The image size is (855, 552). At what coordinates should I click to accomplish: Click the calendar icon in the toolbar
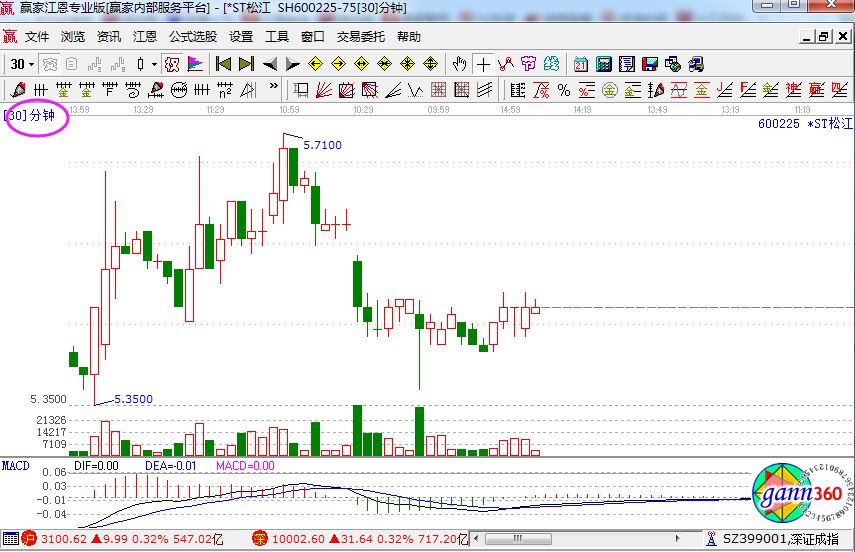tap(581, 64)
